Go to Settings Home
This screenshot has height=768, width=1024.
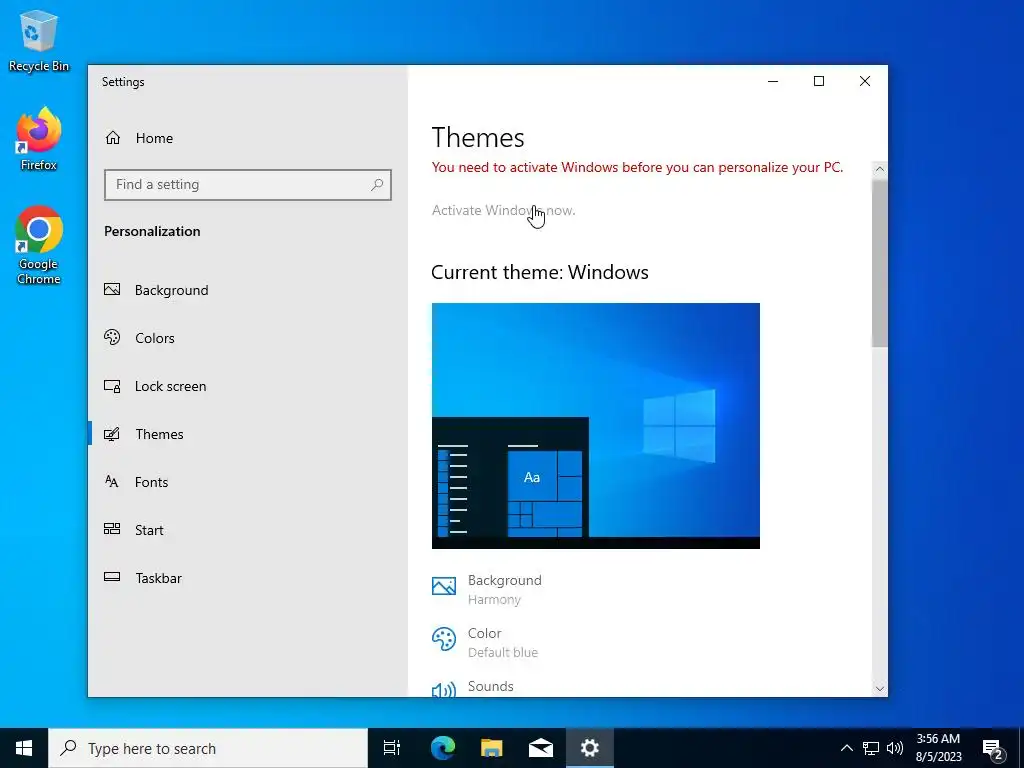pos(248,138)
